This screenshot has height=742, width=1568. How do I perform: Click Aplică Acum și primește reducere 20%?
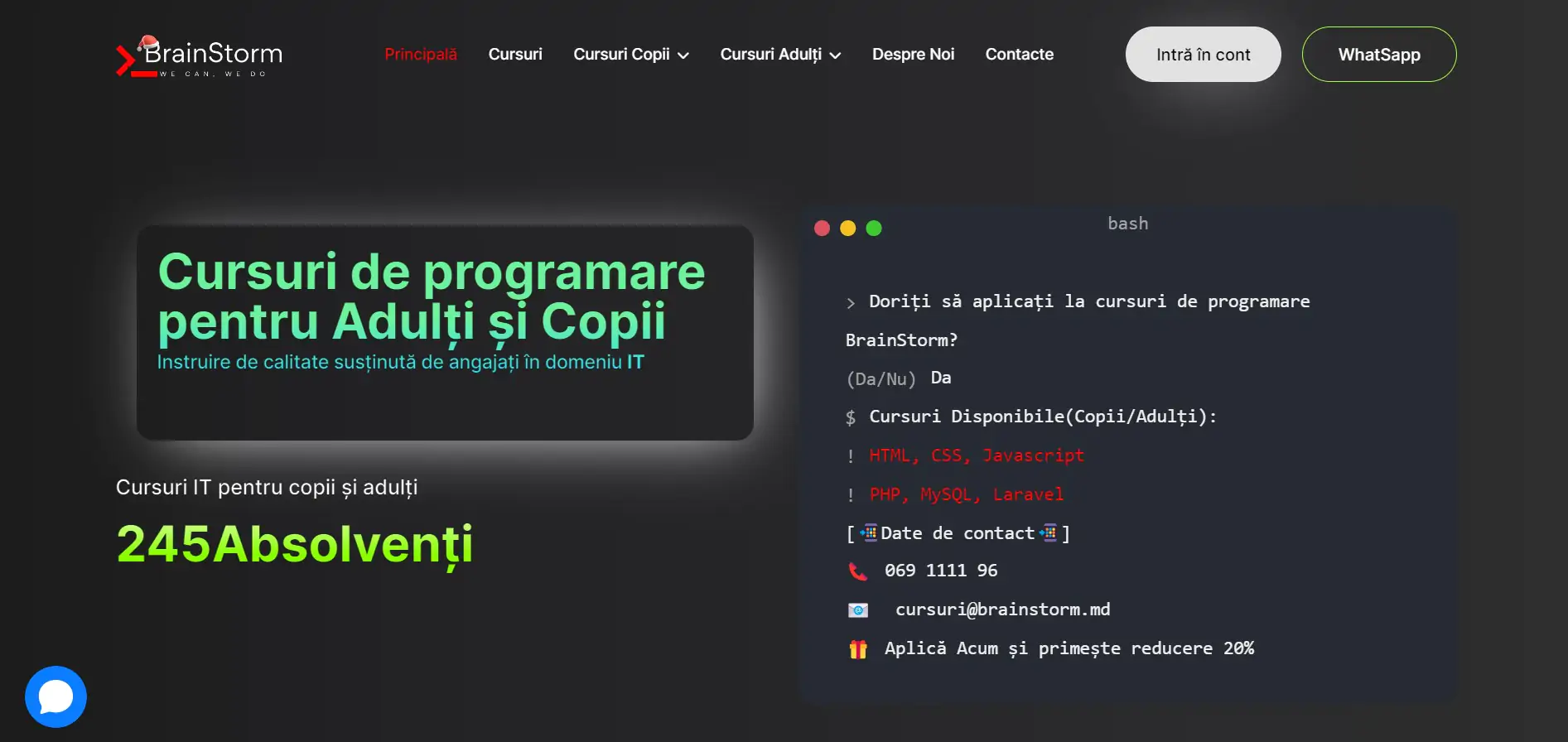coord(1069,648)
